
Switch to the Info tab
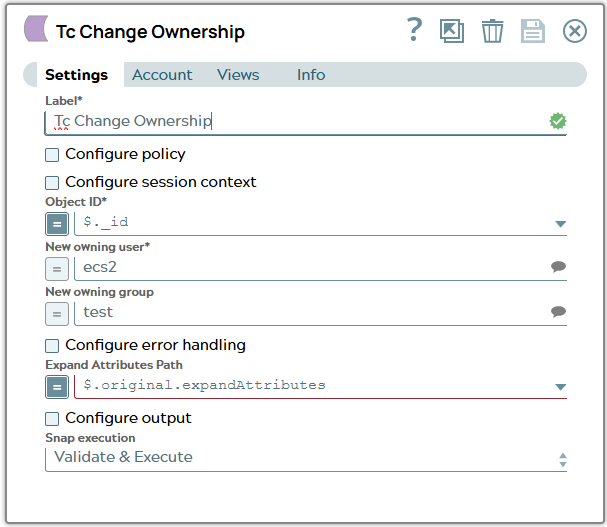click(x=311, y=75)
